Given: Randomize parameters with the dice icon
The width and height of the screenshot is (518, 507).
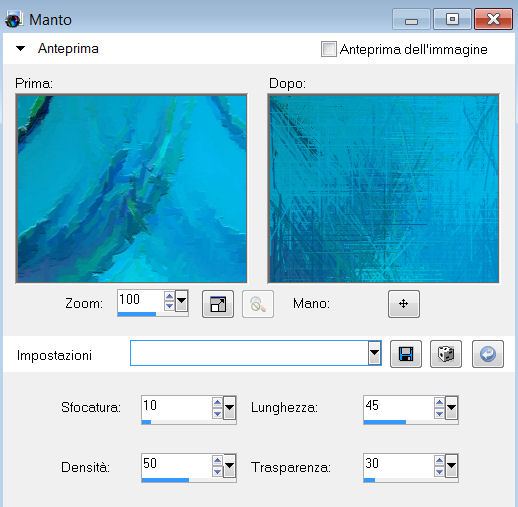Looking at the screenshot, I should pos(446,354).
